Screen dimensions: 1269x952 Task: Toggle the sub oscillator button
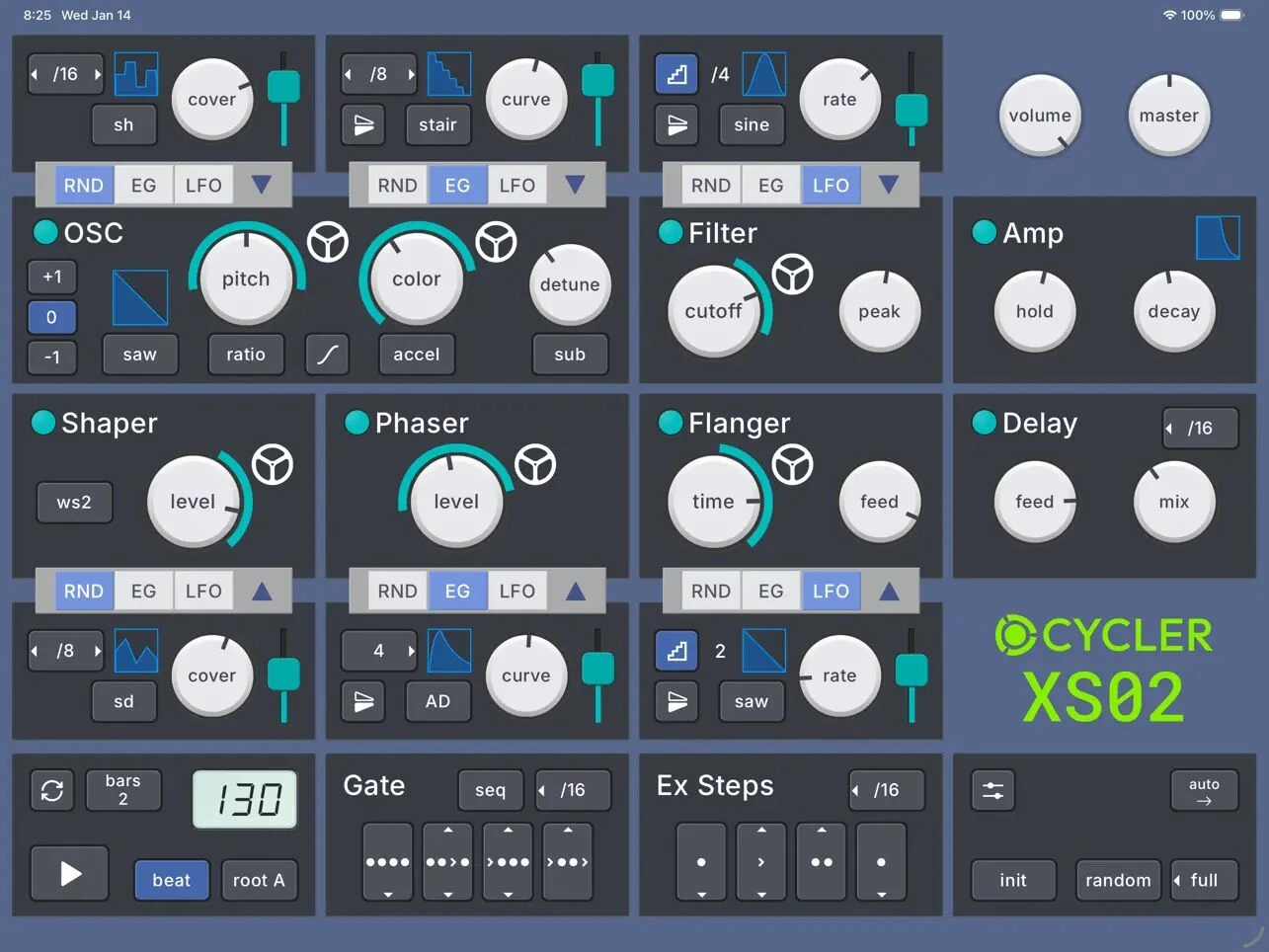coord(570,355)
